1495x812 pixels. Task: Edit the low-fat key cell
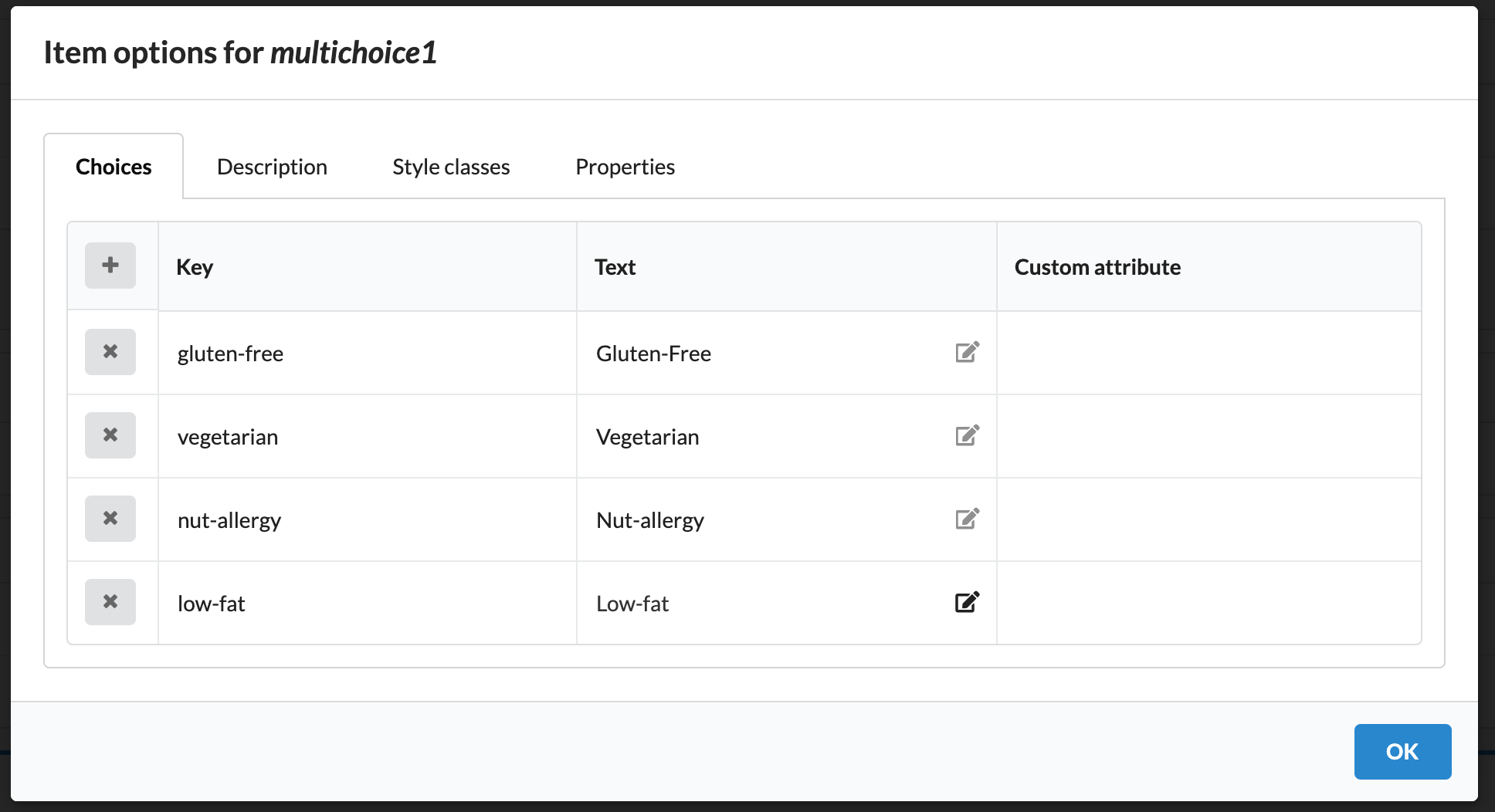(x=368, y=604)
